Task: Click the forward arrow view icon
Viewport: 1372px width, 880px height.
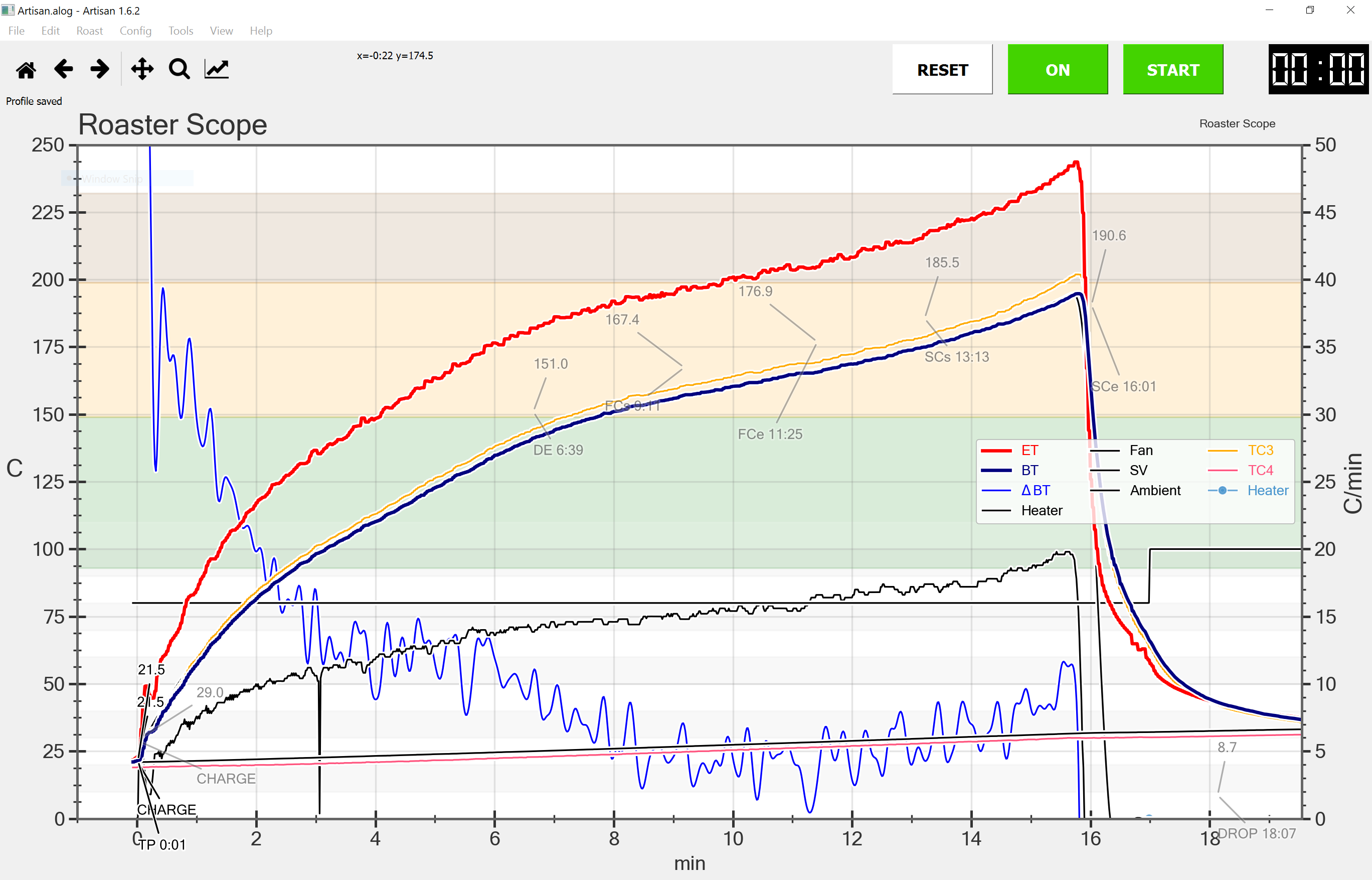Action: pos(100,69)
